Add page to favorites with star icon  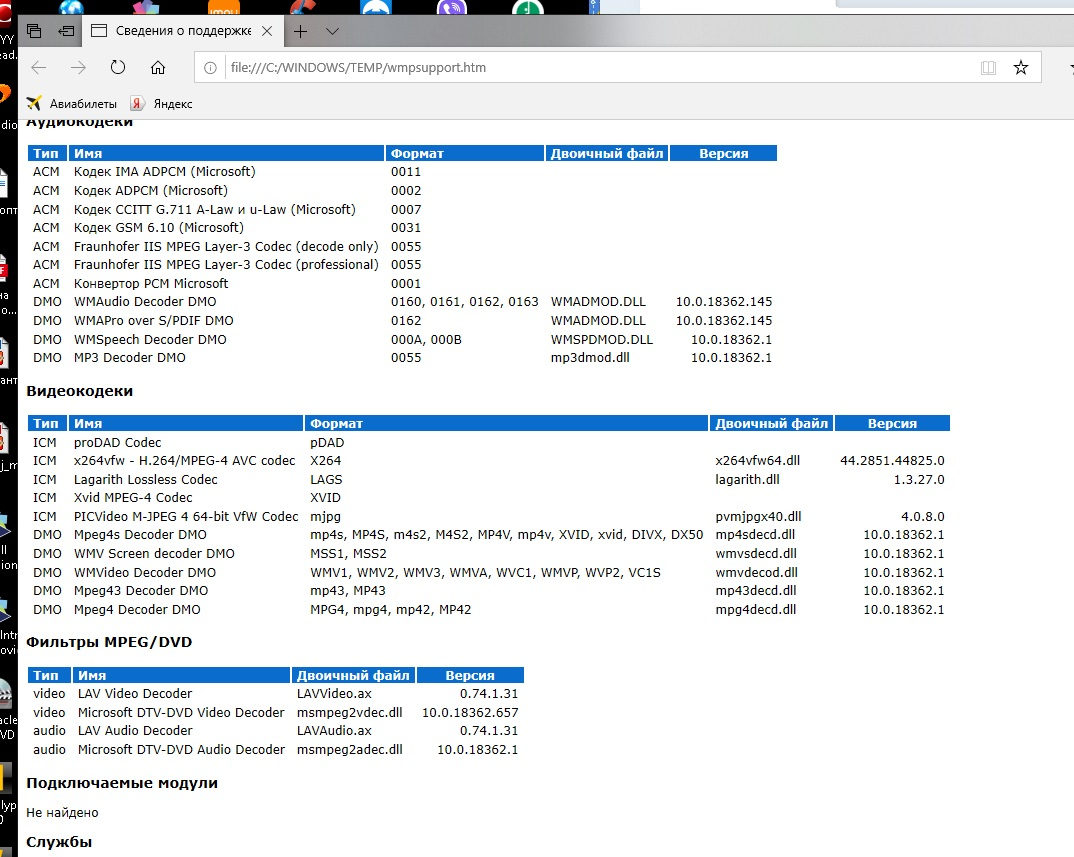(1021, 67)
